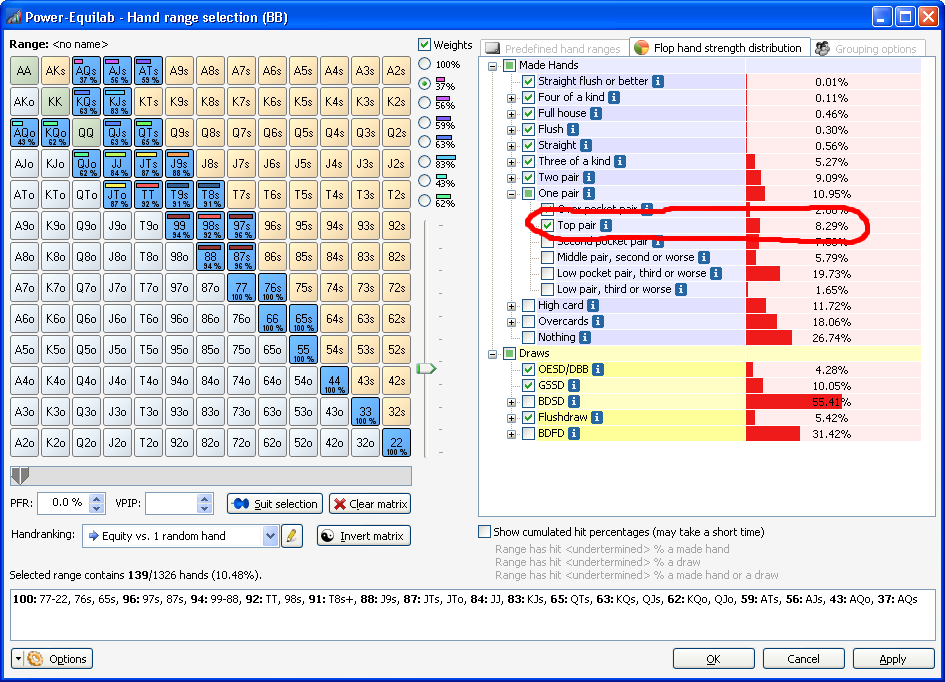Select the AKs hand cell

[x=55, y=70]
